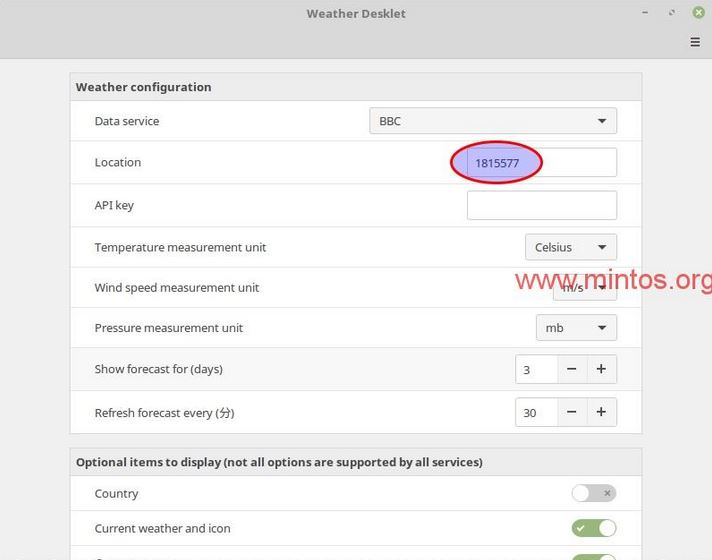Click the Location field containing 1815577

click(541, 163)
